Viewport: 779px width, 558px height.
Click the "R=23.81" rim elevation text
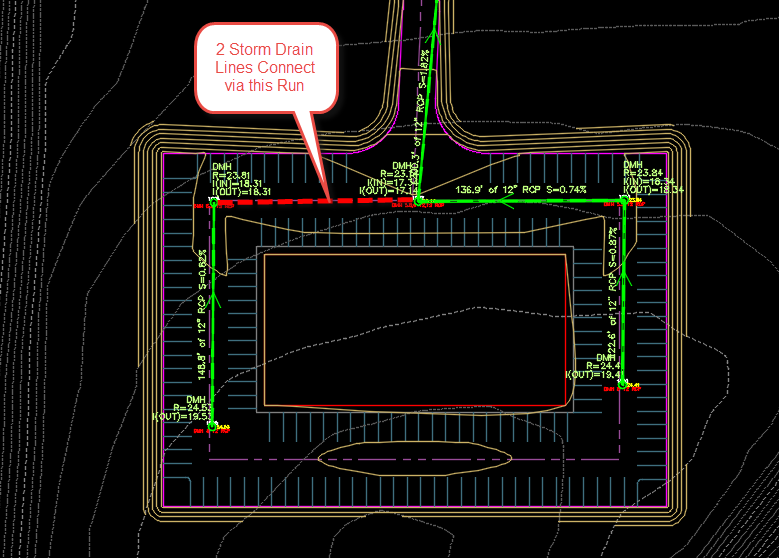(x=231, y=175)
